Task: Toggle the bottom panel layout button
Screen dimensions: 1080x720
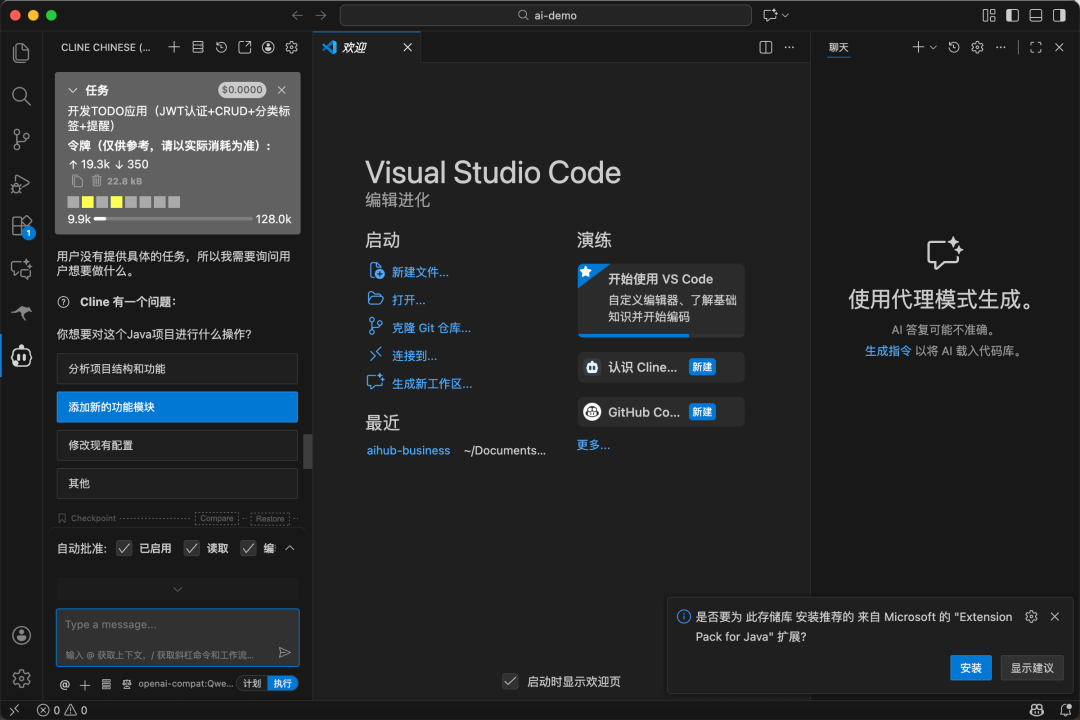Action: [1035, 15]
